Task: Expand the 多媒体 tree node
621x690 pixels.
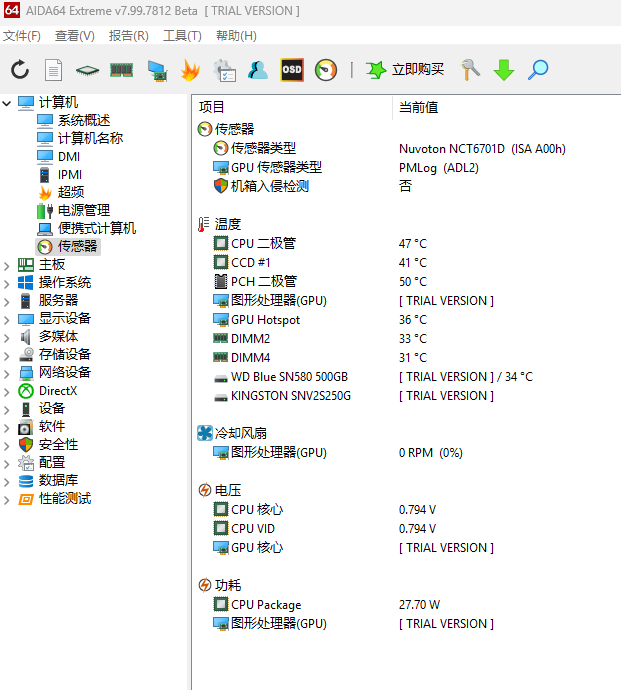Action: click(7, 338)
